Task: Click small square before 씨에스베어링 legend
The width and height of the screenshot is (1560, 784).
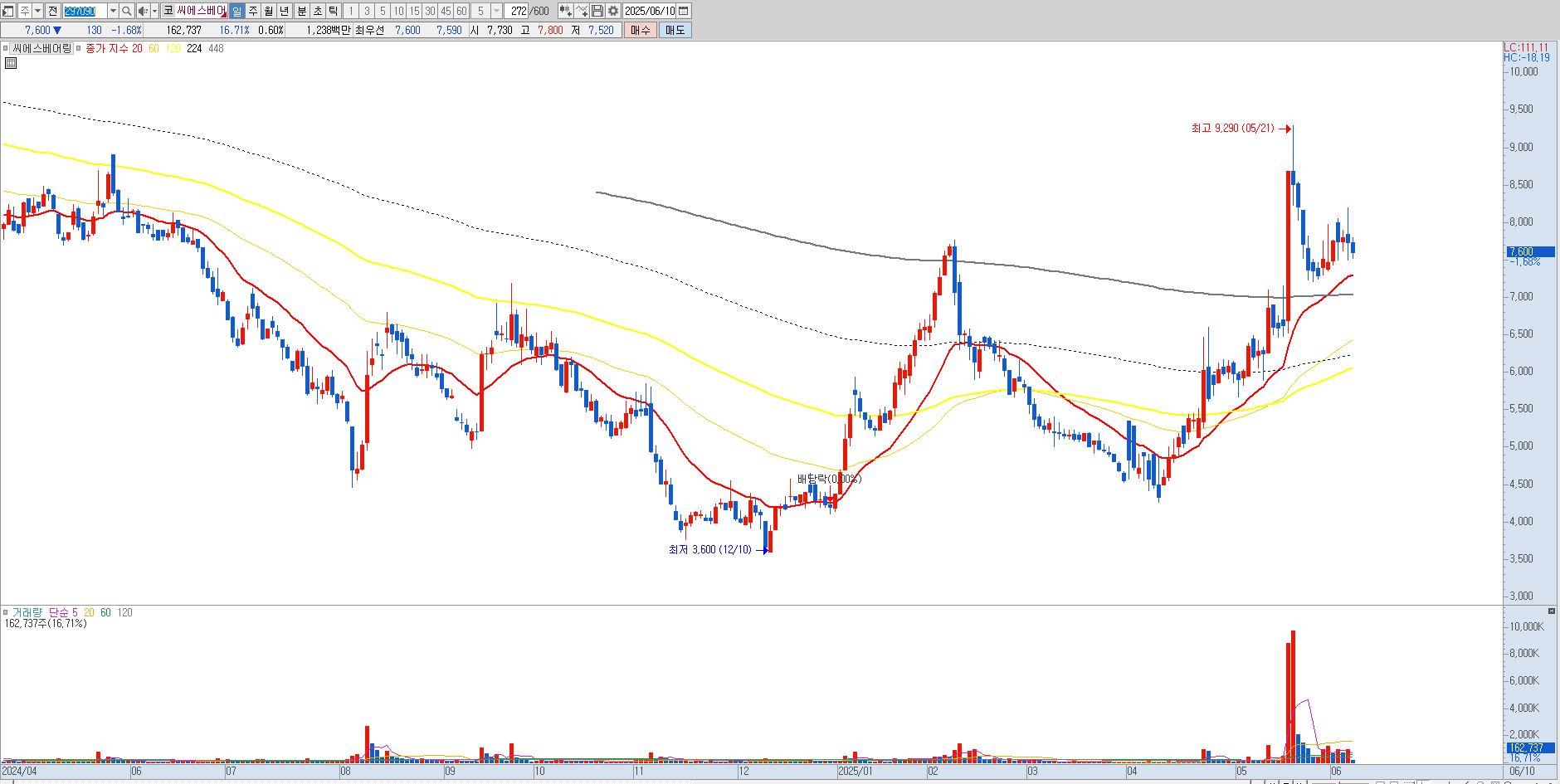Action: [x=5, y=49]
